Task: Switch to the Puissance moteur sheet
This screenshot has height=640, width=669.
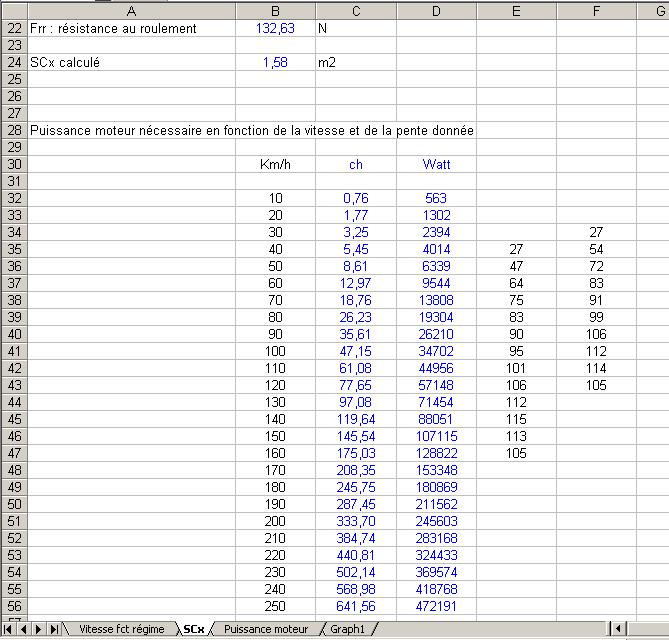Action: pyautogui.click(x=265, y=630)
